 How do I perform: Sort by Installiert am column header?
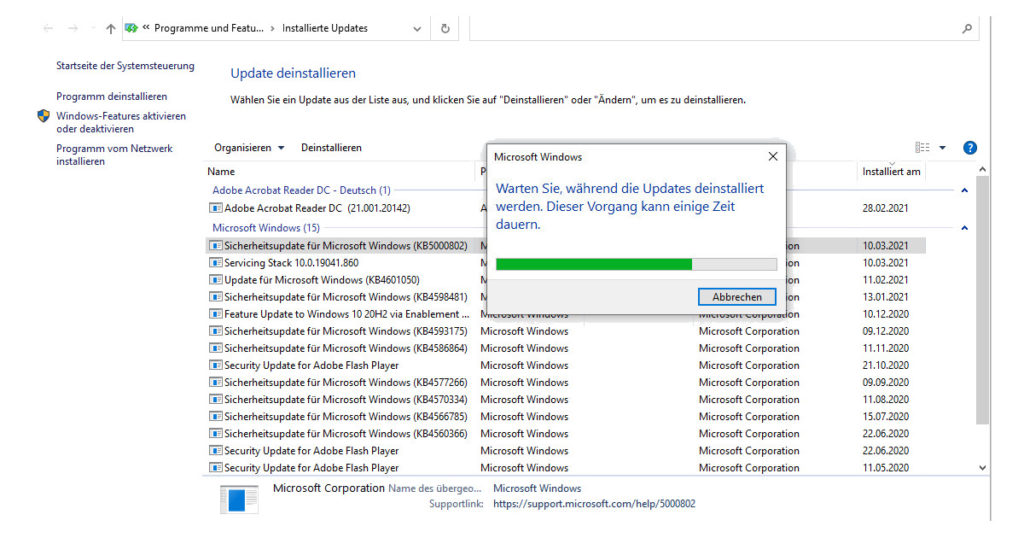pos(891,172)
